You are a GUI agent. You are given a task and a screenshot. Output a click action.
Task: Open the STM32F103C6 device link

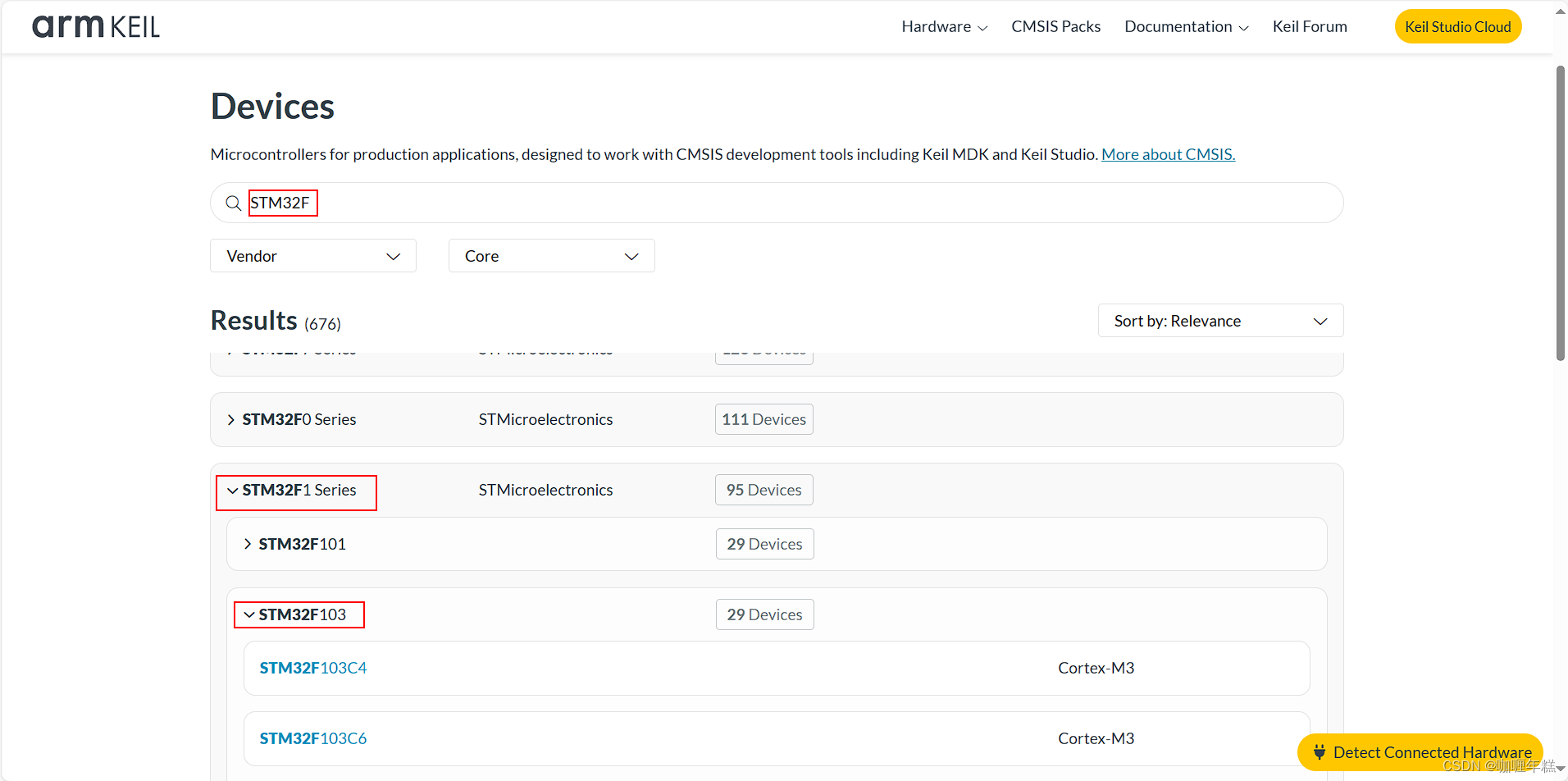coord(313,738)
